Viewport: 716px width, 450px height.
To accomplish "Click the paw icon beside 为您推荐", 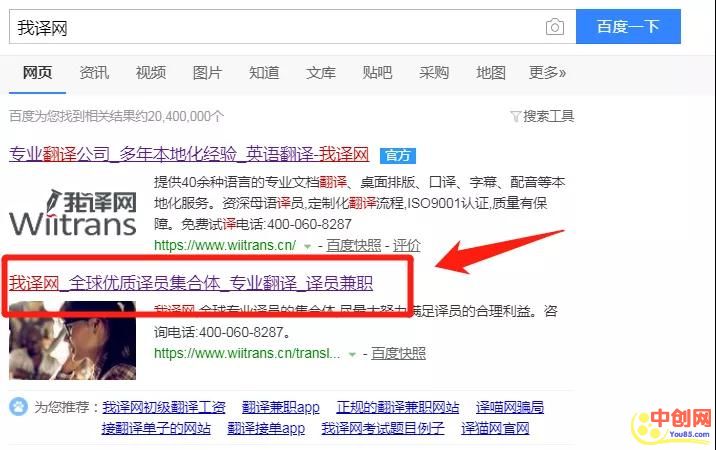I will [19, 407].
